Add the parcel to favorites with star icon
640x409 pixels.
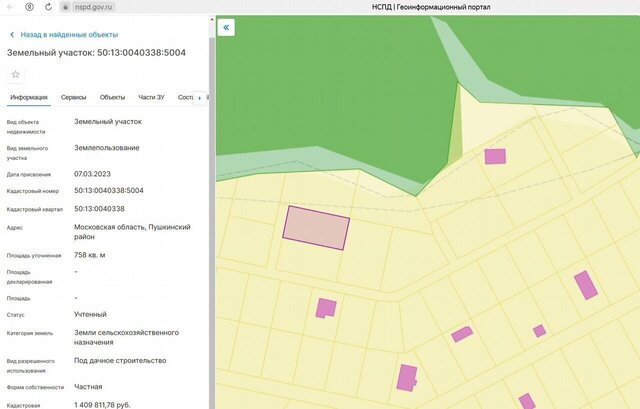16,74
